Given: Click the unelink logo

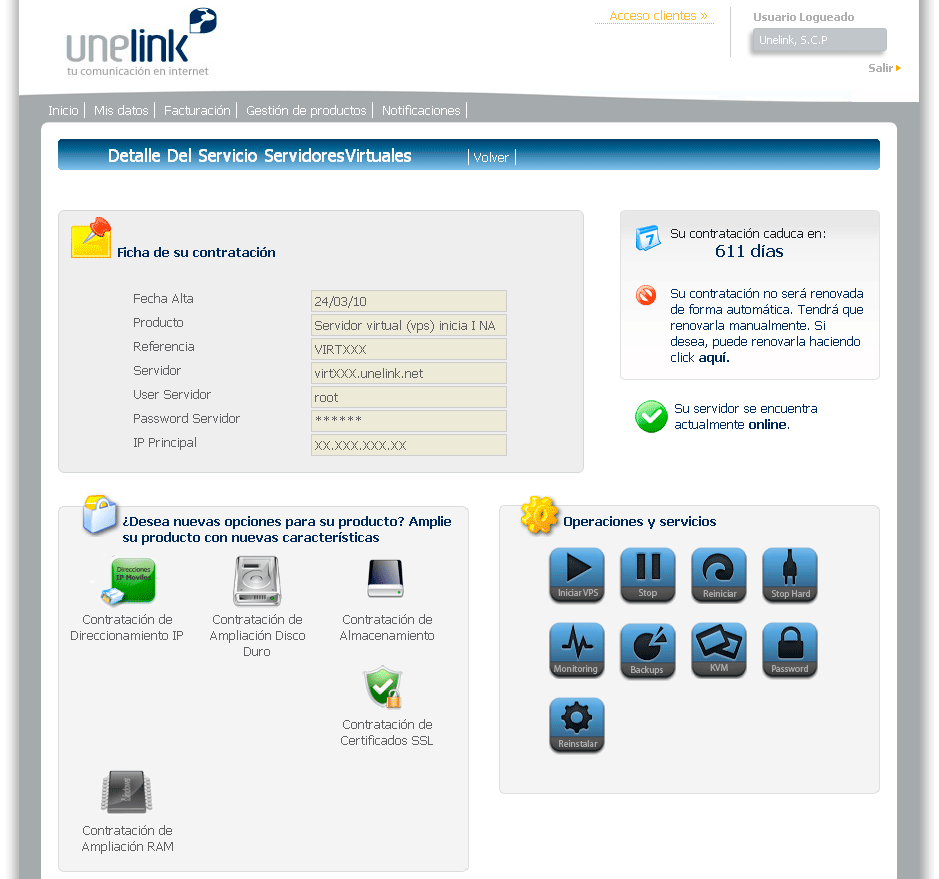Looking at the screenshot, I should pos(141,43).
